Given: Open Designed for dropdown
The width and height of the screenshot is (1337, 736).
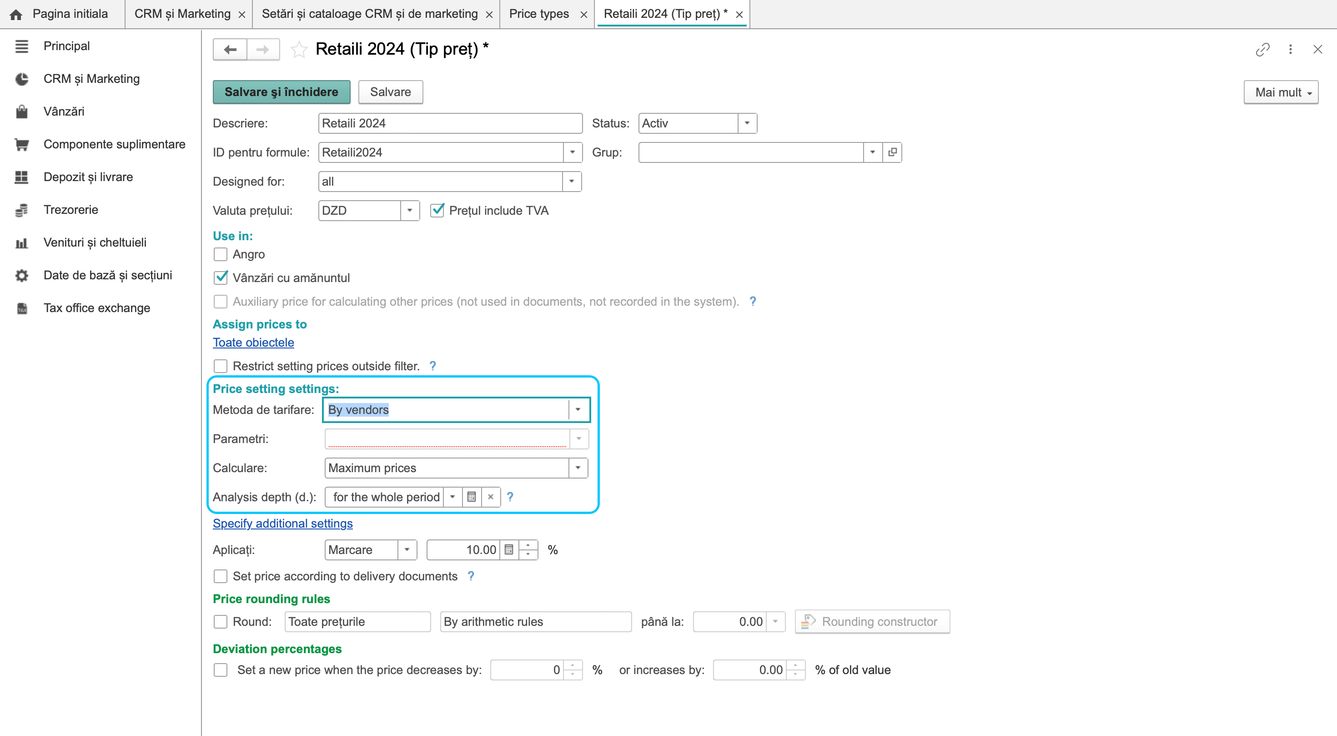Looking at the screenshot, I should tap(572, 181).
